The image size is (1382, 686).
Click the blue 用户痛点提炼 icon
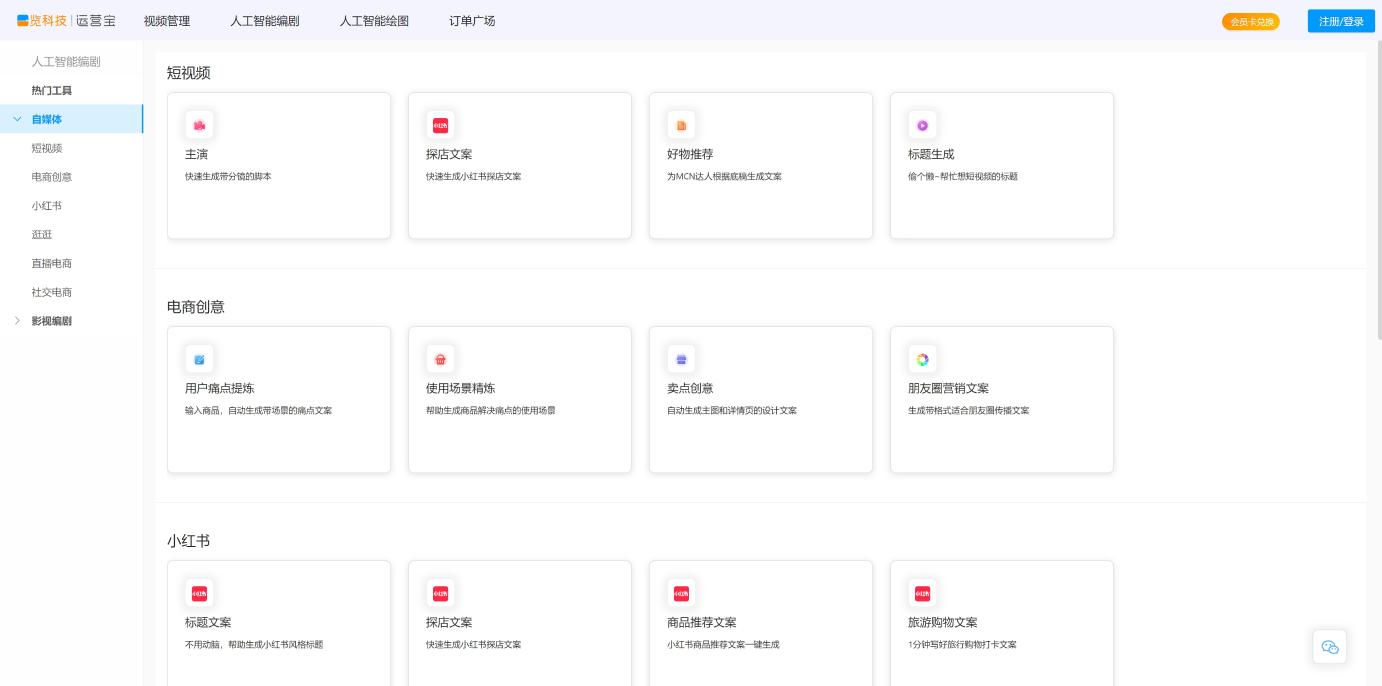pyautogui.click(x=199, y=359)
